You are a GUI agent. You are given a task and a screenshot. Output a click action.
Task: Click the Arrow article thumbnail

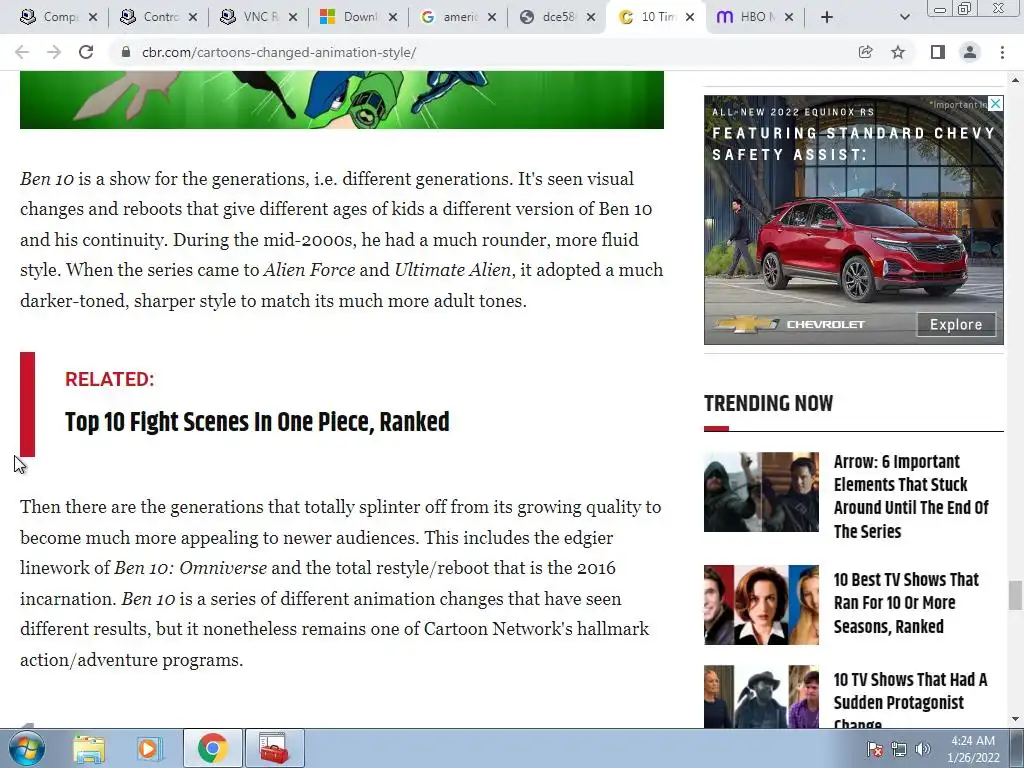761,492
